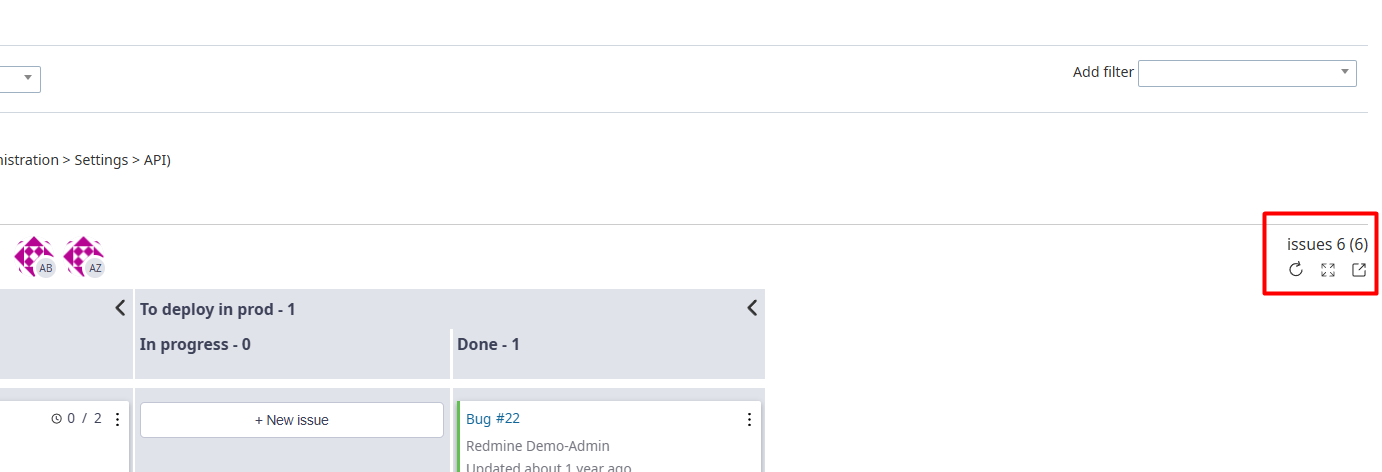Filter board by the AZ user avatar
The image size is (1382, 472).
(84, 256)
